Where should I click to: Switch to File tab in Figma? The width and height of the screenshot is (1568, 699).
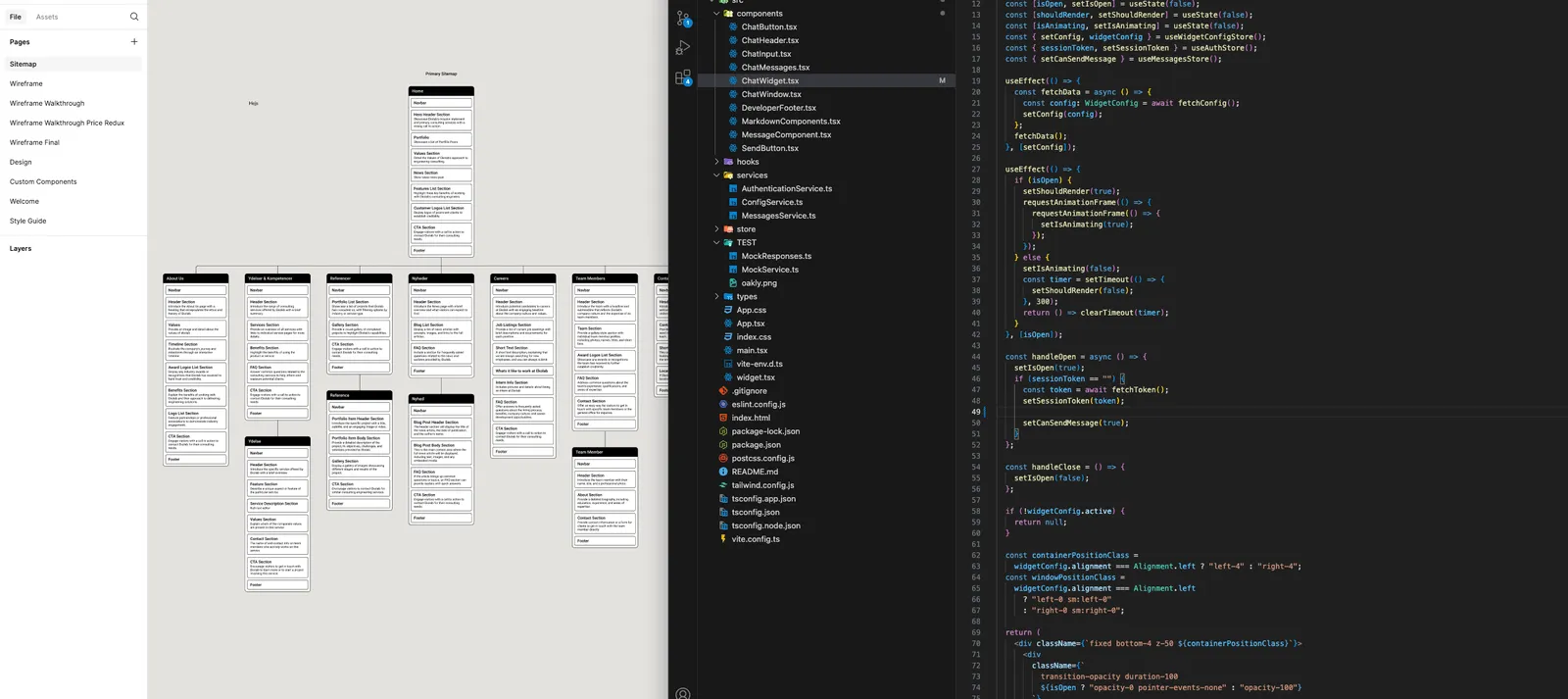(16, 17)
